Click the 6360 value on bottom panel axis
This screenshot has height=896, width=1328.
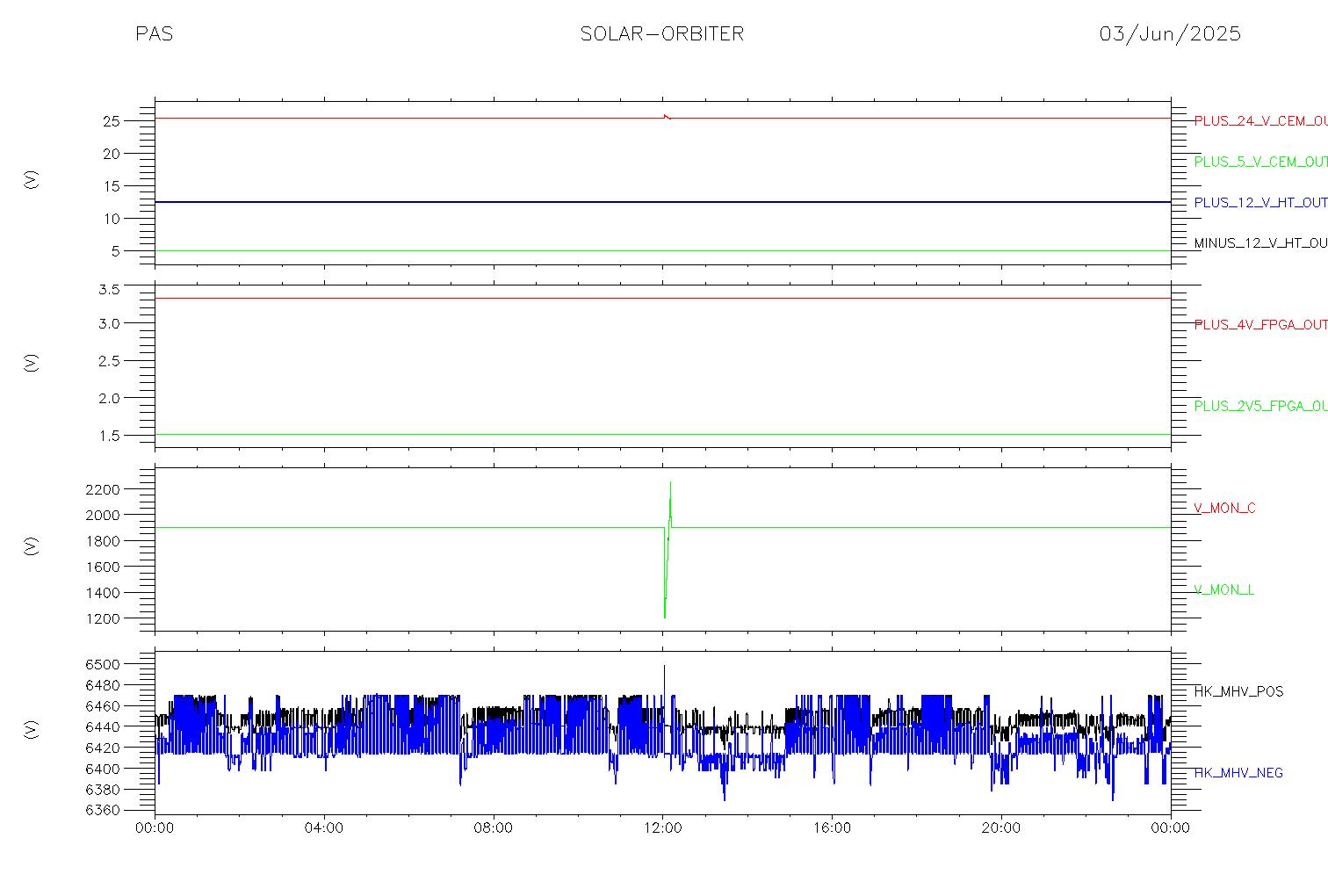tap(103, 811)
